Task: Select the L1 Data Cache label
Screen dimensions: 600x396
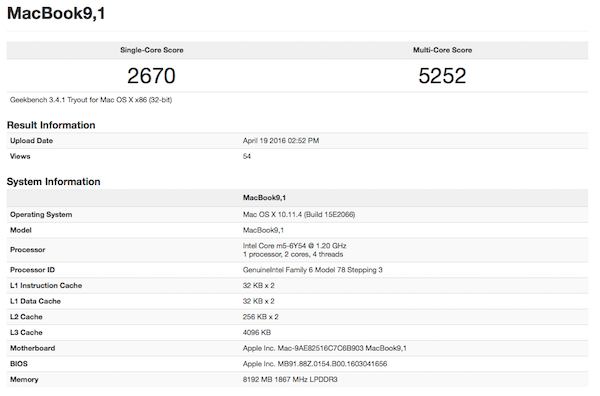Action: tap(35, 301)
